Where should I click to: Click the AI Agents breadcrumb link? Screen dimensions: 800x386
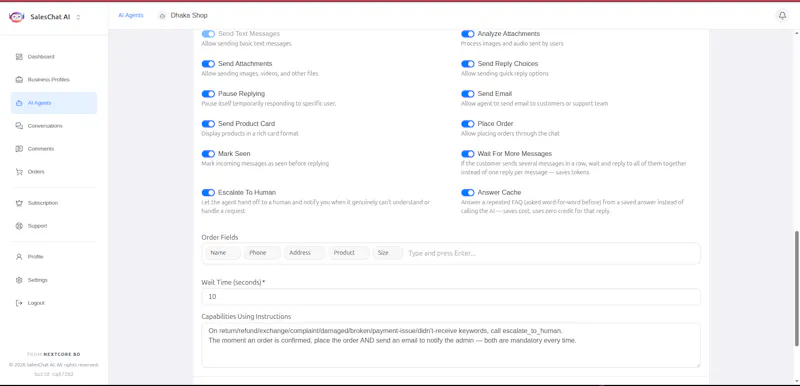[131, 15]
